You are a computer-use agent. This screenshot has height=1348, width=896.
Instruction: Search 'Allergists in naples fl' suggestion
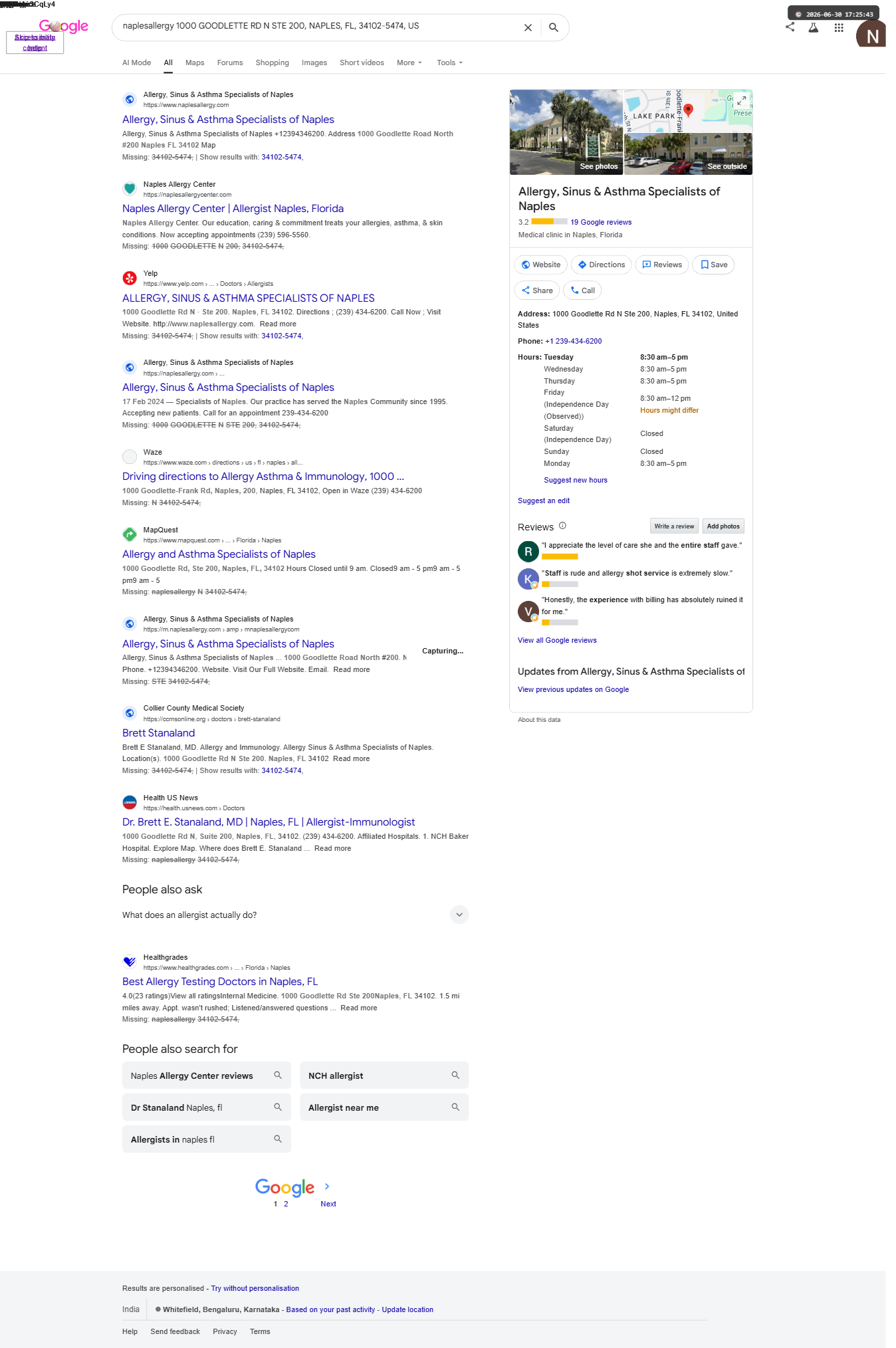pyautogui.click(x=207, y=1139)
